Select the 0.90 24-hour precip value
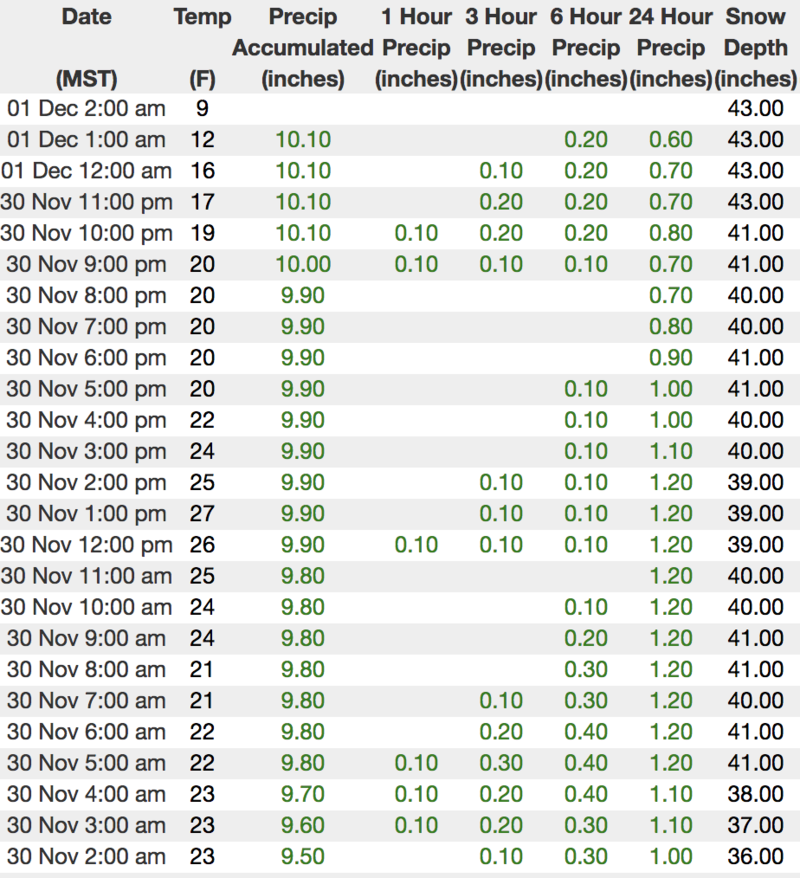This screenshot has width=800, height=878. [x=671, y=358]
